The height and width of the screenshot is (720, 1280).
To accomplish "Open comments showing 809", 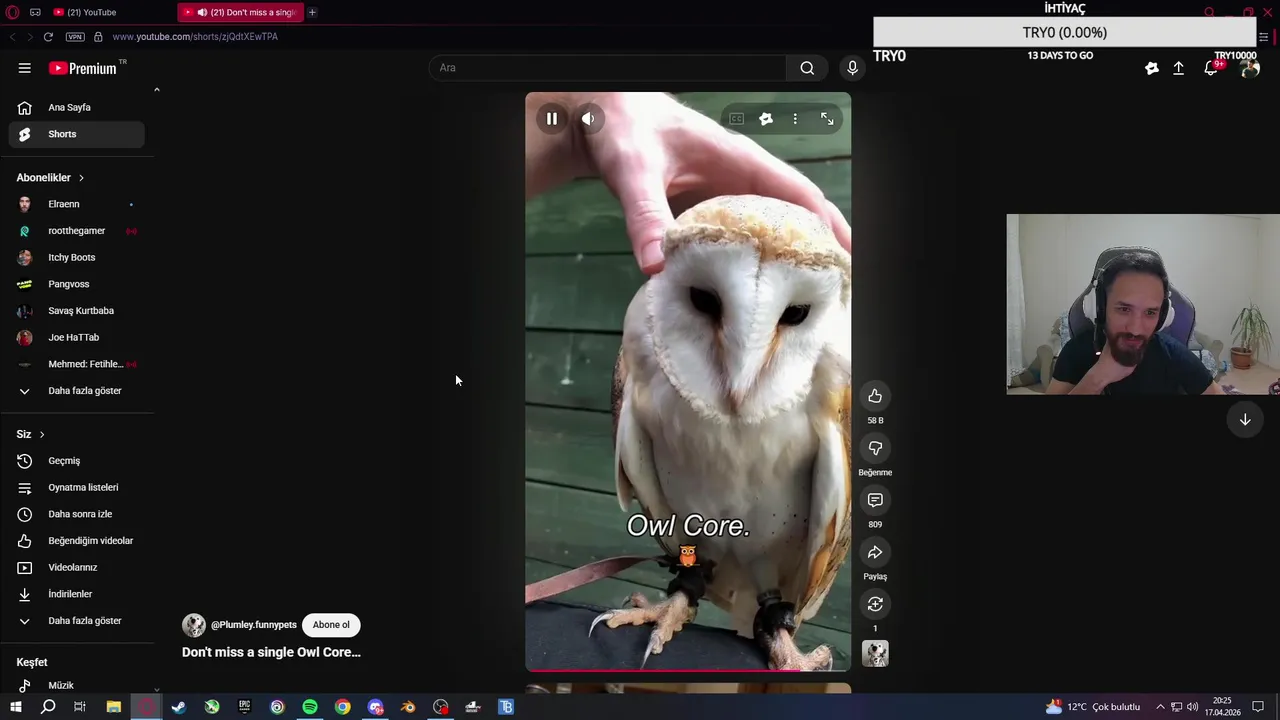I will coord(875,500).
